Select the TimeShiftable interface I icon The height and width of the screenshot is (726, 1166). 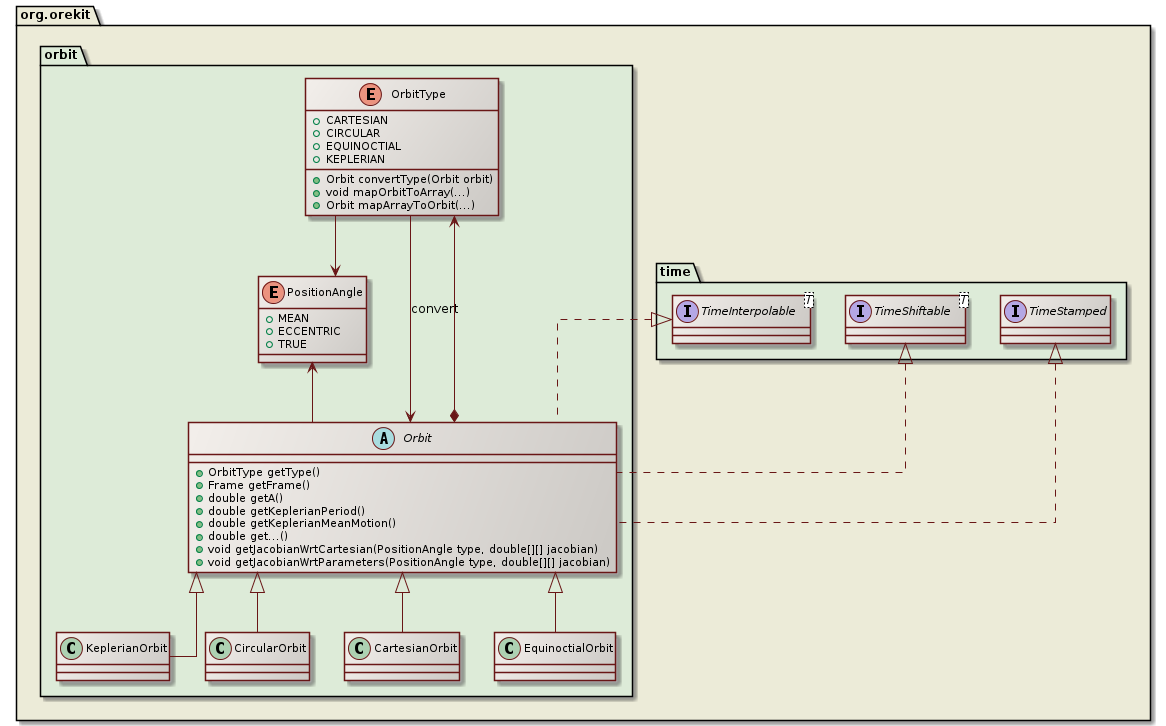pyautogui.click(x=861, y=312)
